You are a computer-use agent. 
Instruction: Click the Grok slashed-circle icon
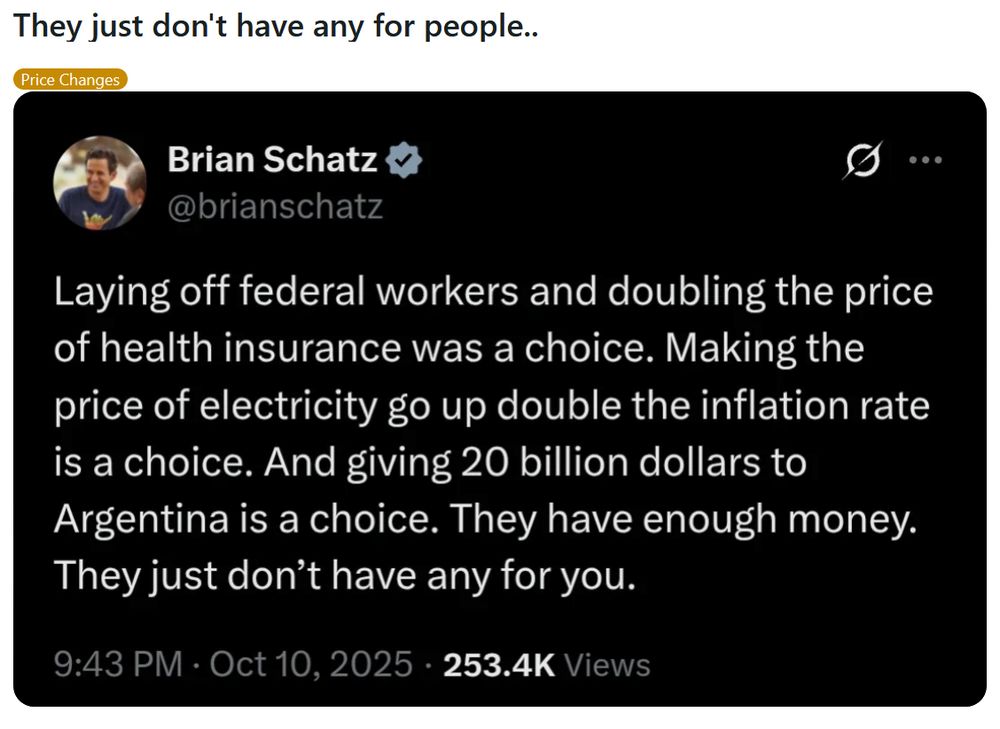[863, 160]
